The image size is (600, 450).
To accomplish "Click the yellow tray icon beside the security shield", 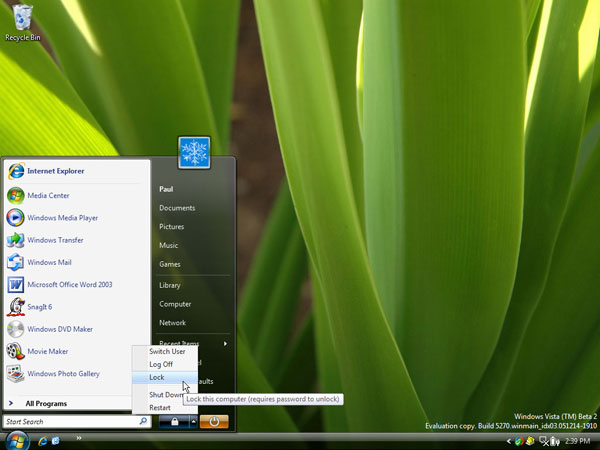I will (x=530, y=441).
